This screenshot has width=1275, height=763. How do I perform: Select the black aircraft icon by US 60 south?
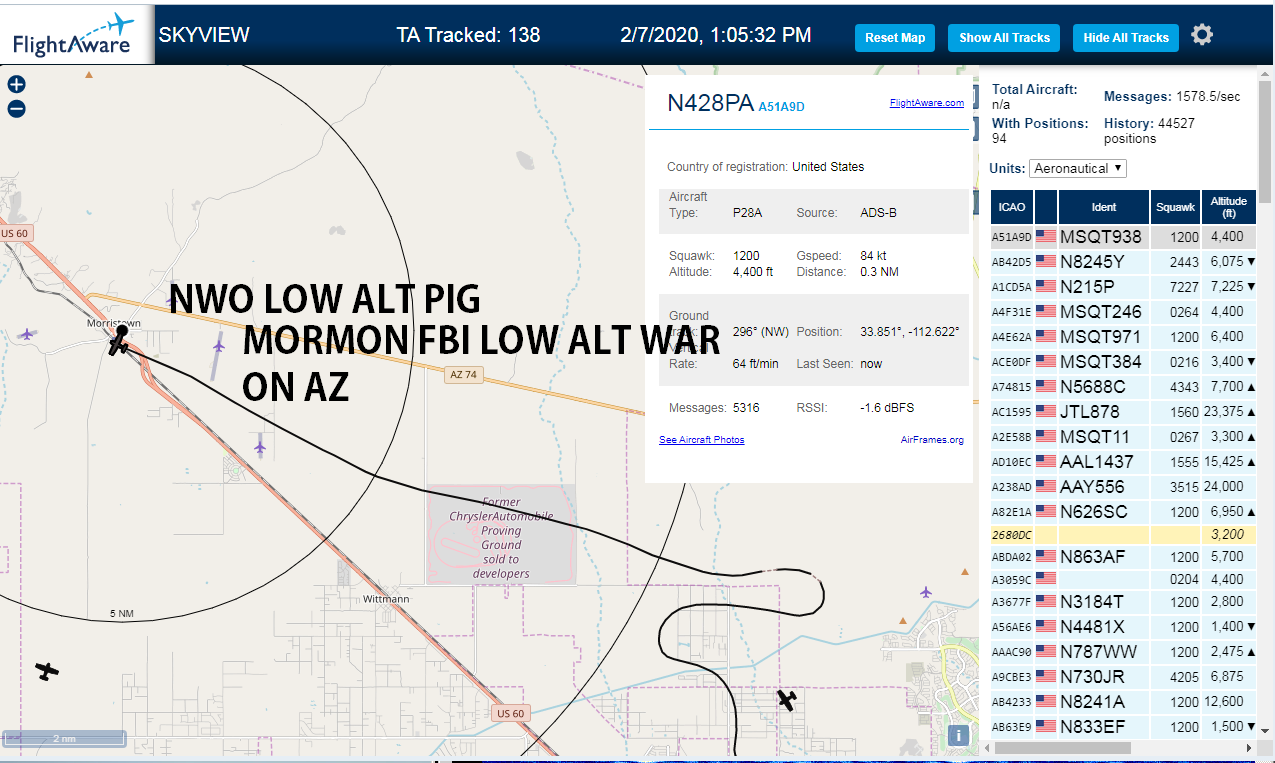[x=787, y=700]
